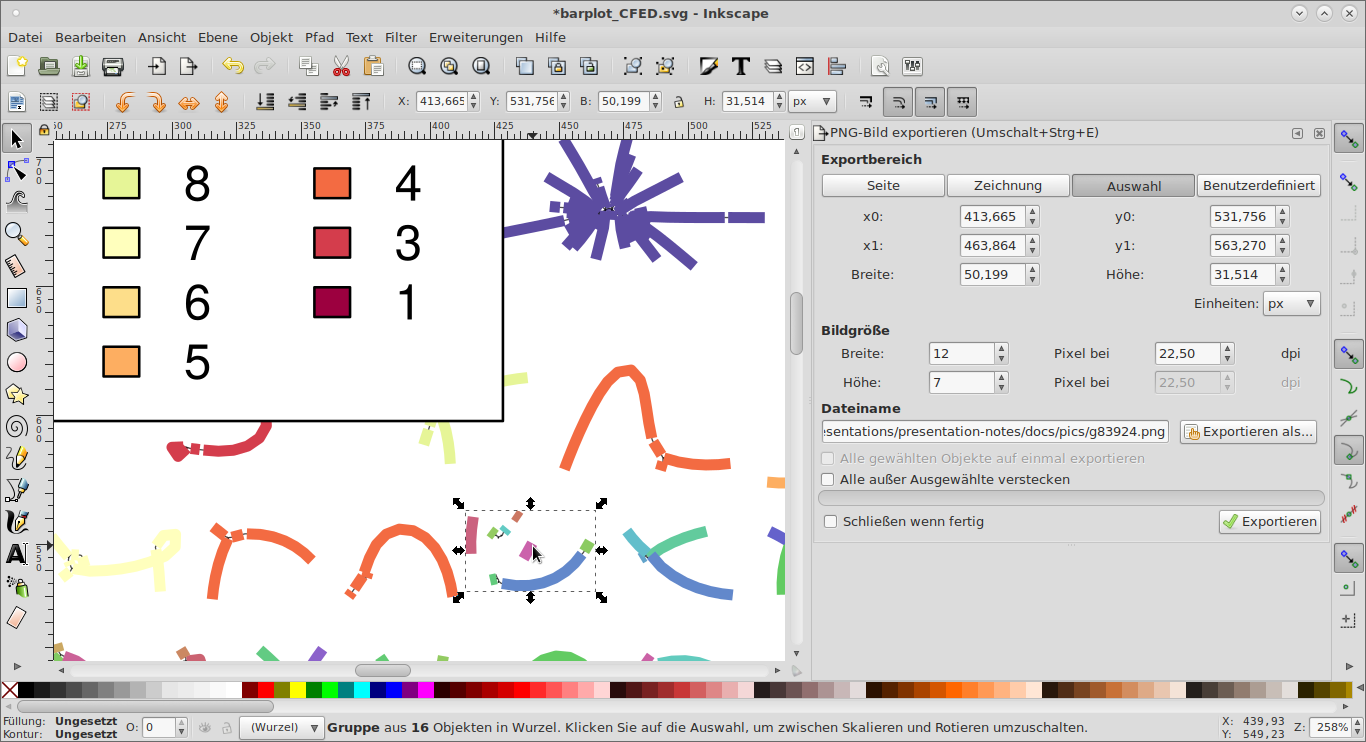
Task: Click the no-color X swatch
Action: 10,690
